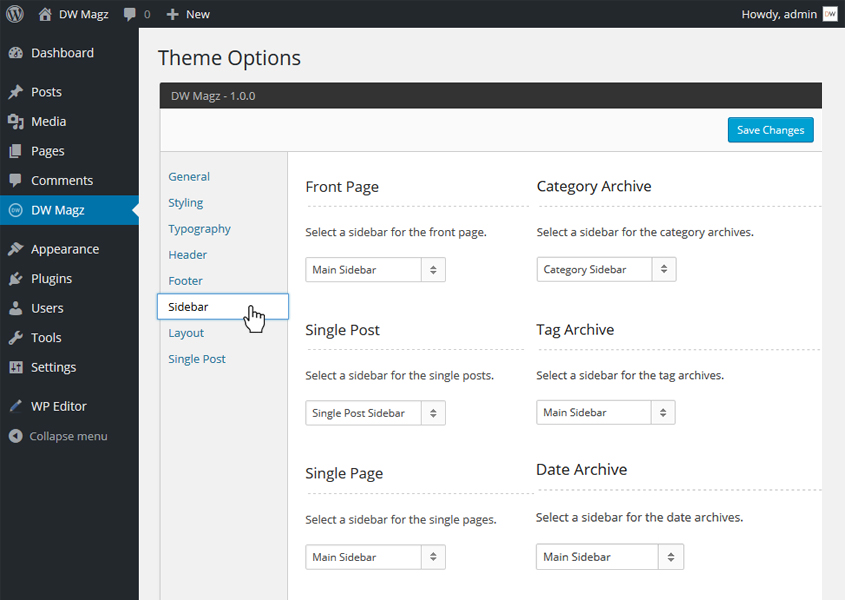Open the Header options tab

pos(188,255)
